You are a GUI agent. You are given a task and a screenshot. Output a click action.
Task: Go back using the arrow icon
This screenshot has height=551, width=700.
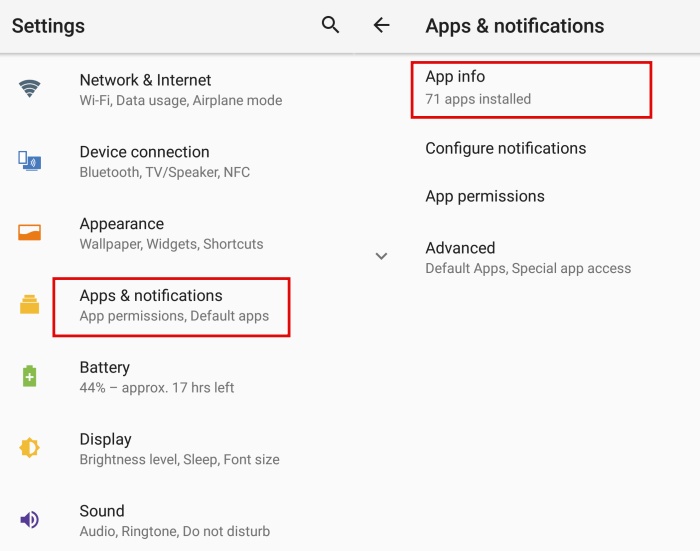coord(381,25)
